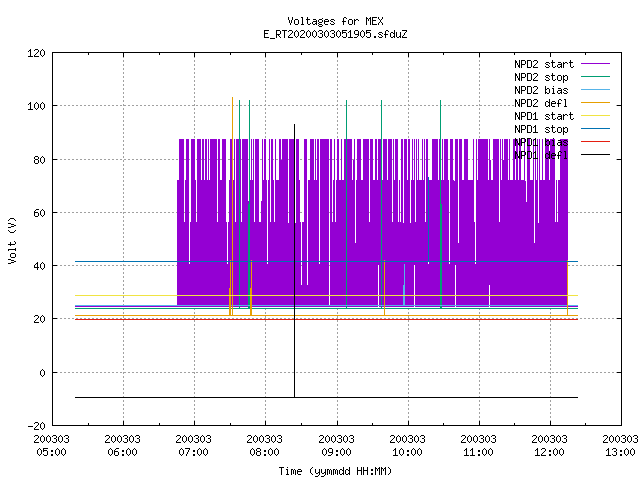Click the x-axis tick '200303 05:00'

click(x=51, y=446)
